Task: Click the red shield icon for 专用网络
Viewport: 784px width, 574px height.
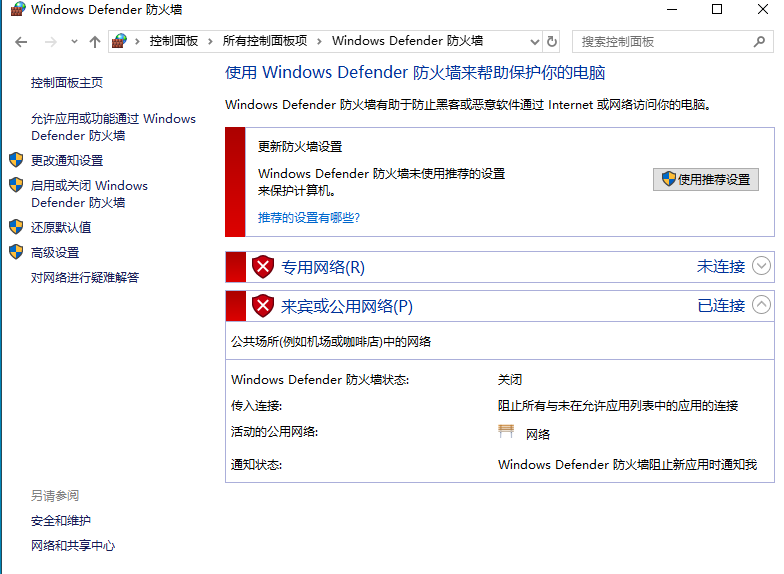Action: [x=262, y=267]
